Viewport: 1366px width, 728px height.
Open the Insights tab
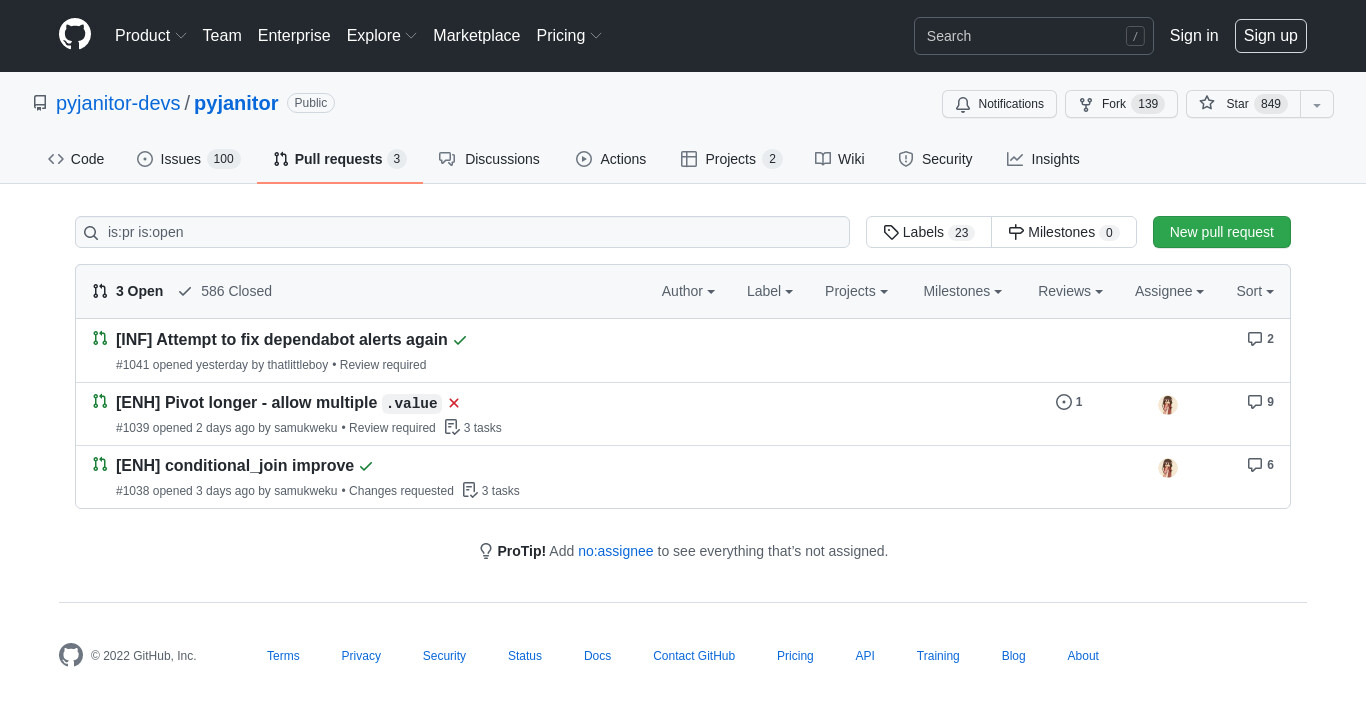[1043, 159]
